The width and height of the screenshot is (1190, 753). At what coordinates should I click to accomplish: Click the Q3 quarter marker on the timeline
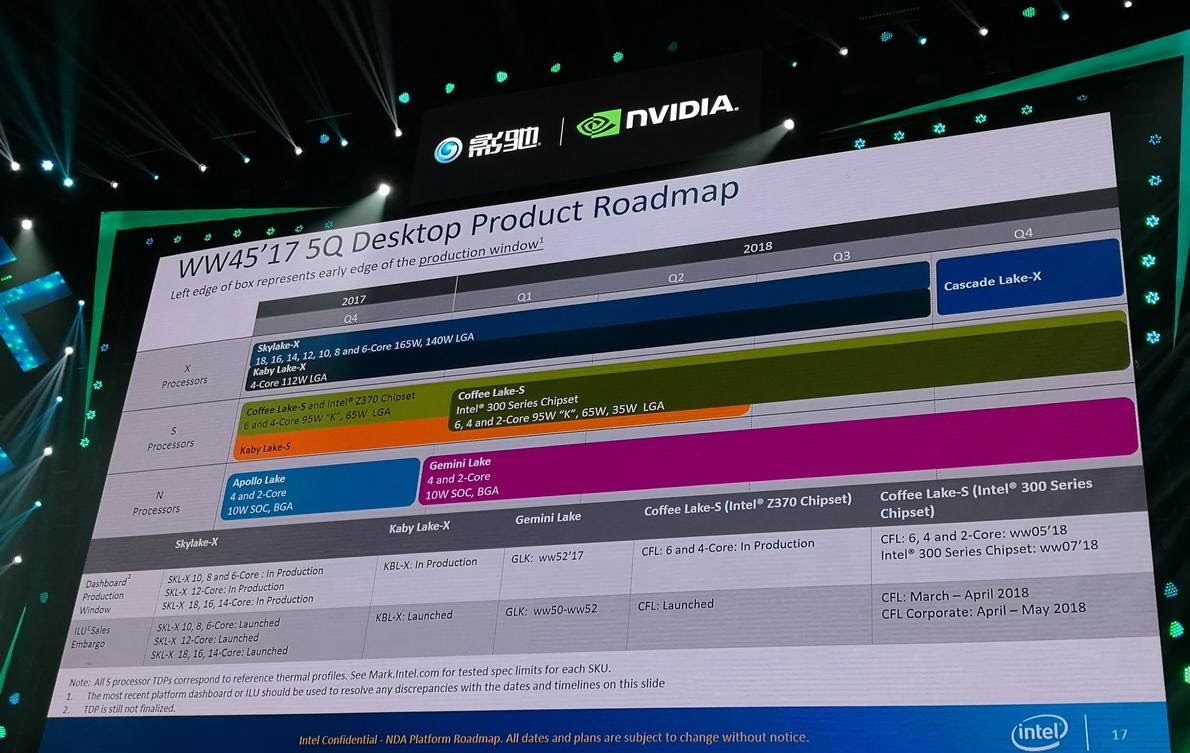point(841,256)
